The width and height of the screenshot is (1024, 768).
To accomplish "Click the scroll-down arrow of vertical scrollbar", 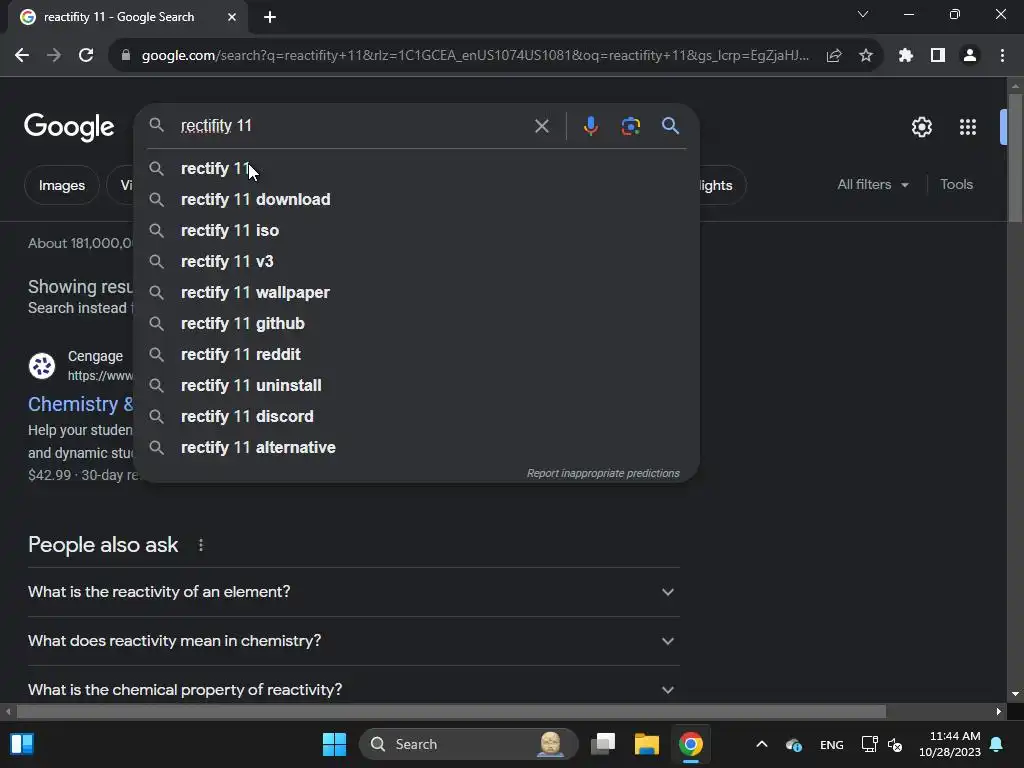I will tap(1015, 694).
